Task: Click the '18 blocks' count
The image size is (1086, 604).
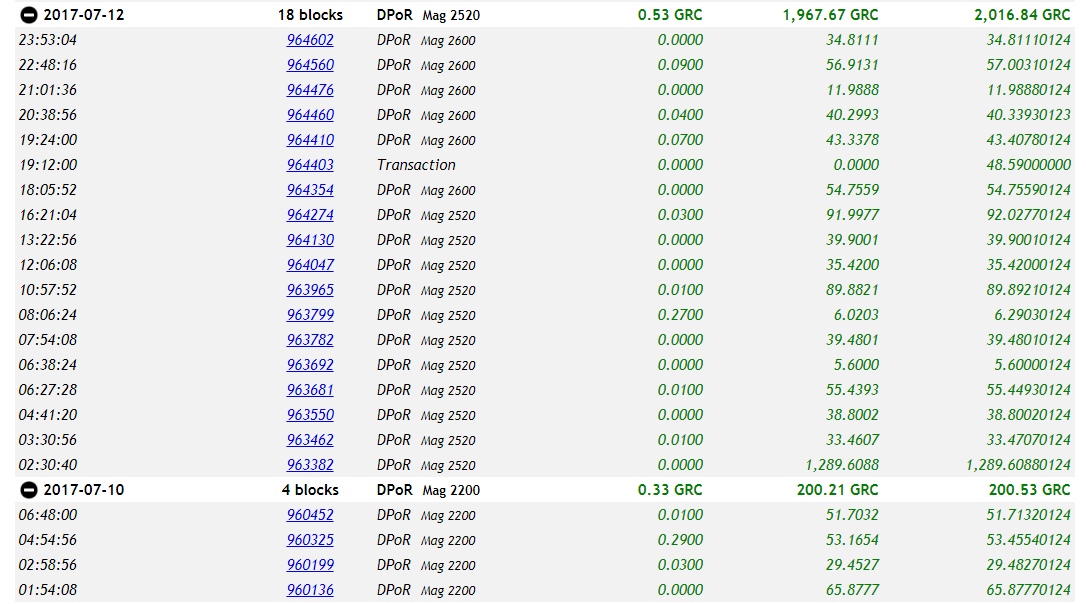Action: pyautogui.click(x=310, y=15)
